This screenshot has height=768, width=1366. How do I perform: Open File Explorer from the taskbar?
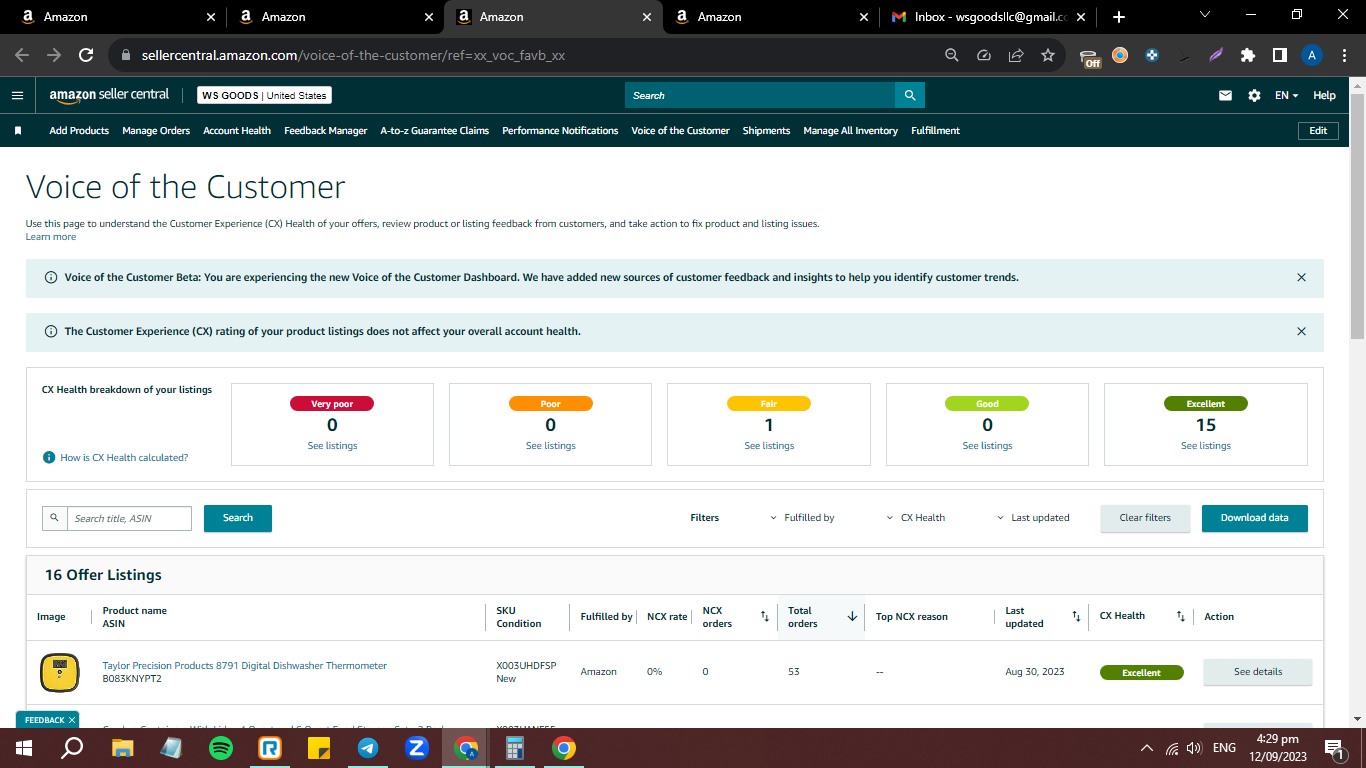click(x=123, y=748)
